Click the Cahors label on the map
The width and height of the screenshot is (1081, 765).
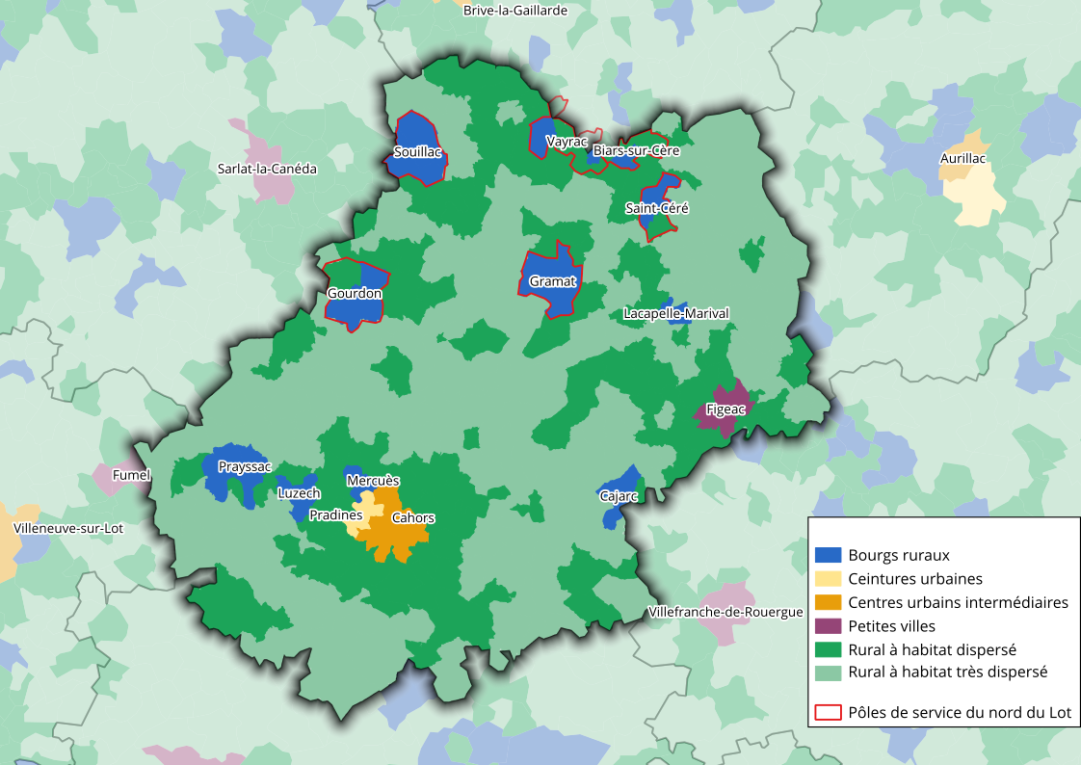(x=413, y=518)
